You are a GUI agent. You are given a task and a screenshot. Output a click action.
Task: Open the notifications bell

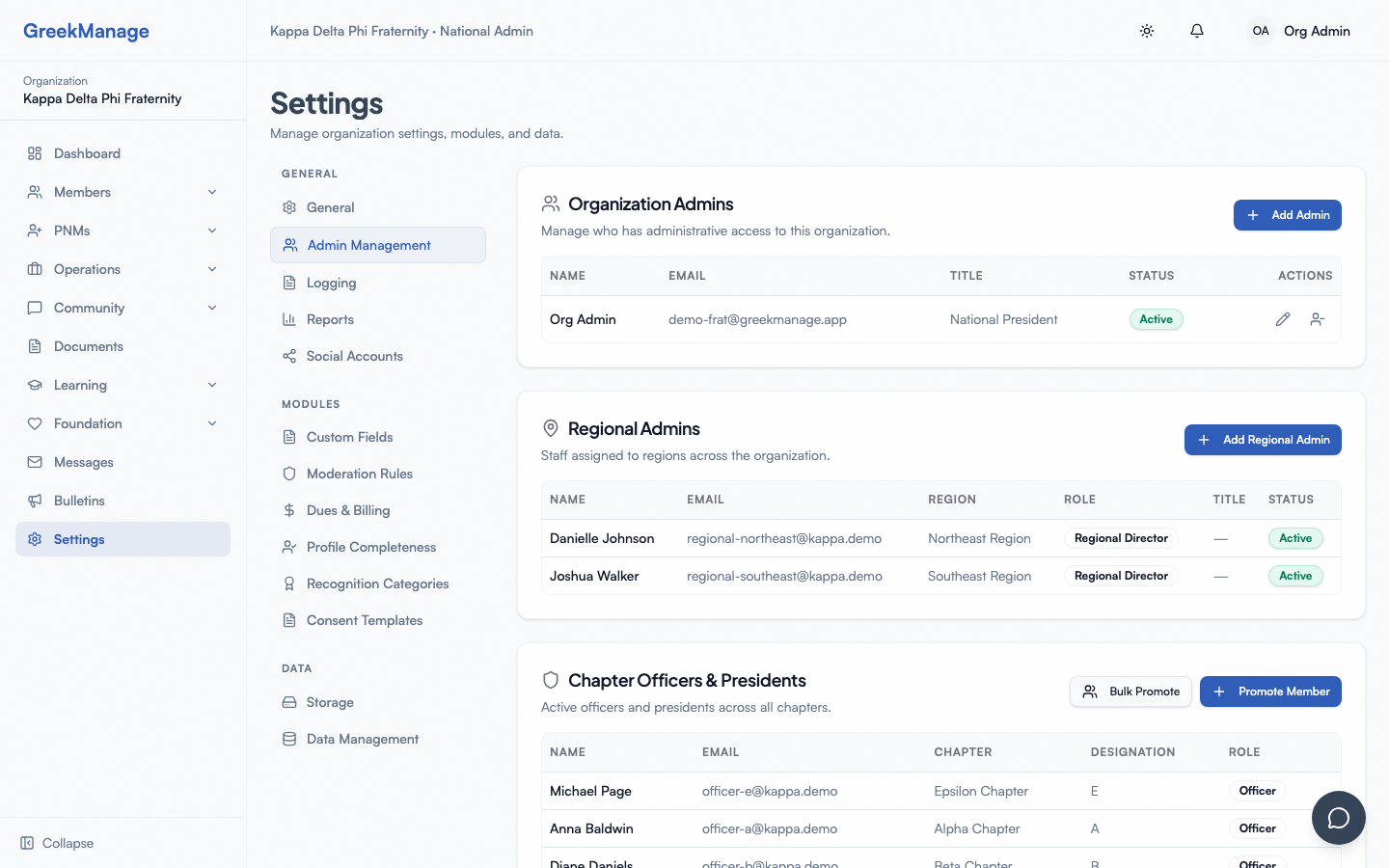[x=1197, y=31]
